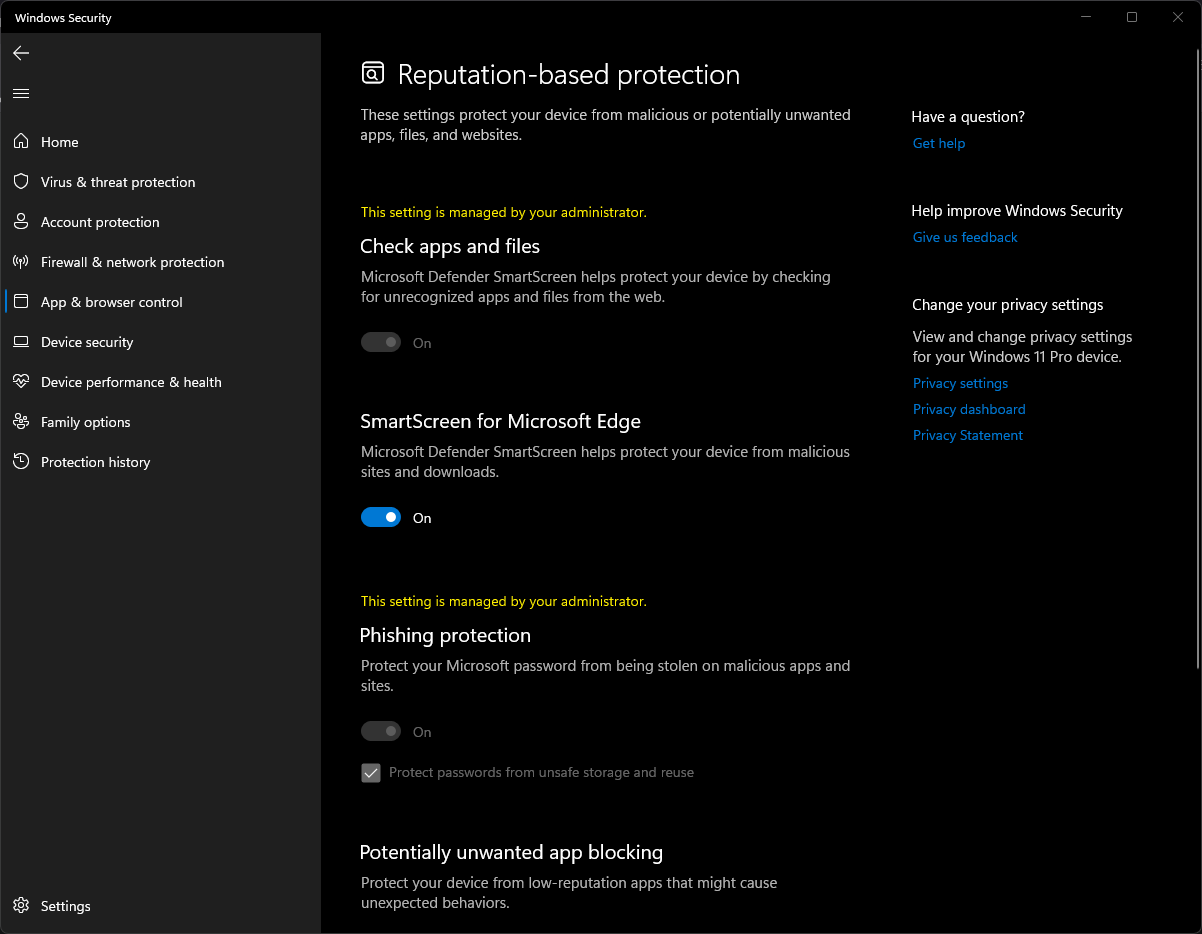The image size is (1202, 934).
Task: Uncheck Protect passwords from unsafe storage checkbox
Action: pos(371,773)
